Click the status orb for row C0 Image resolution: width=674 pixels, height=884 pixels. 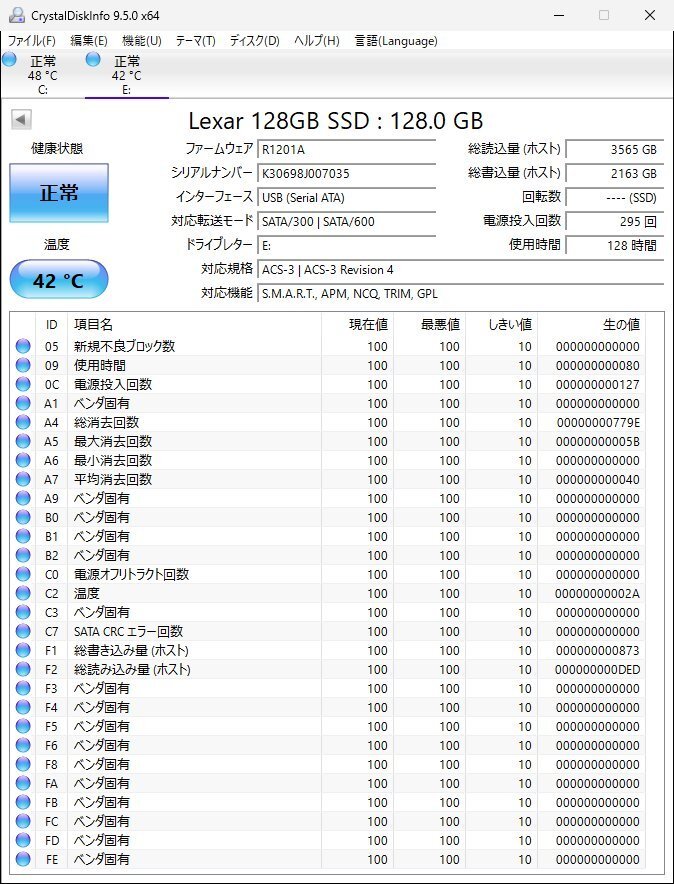click(23, 574)
